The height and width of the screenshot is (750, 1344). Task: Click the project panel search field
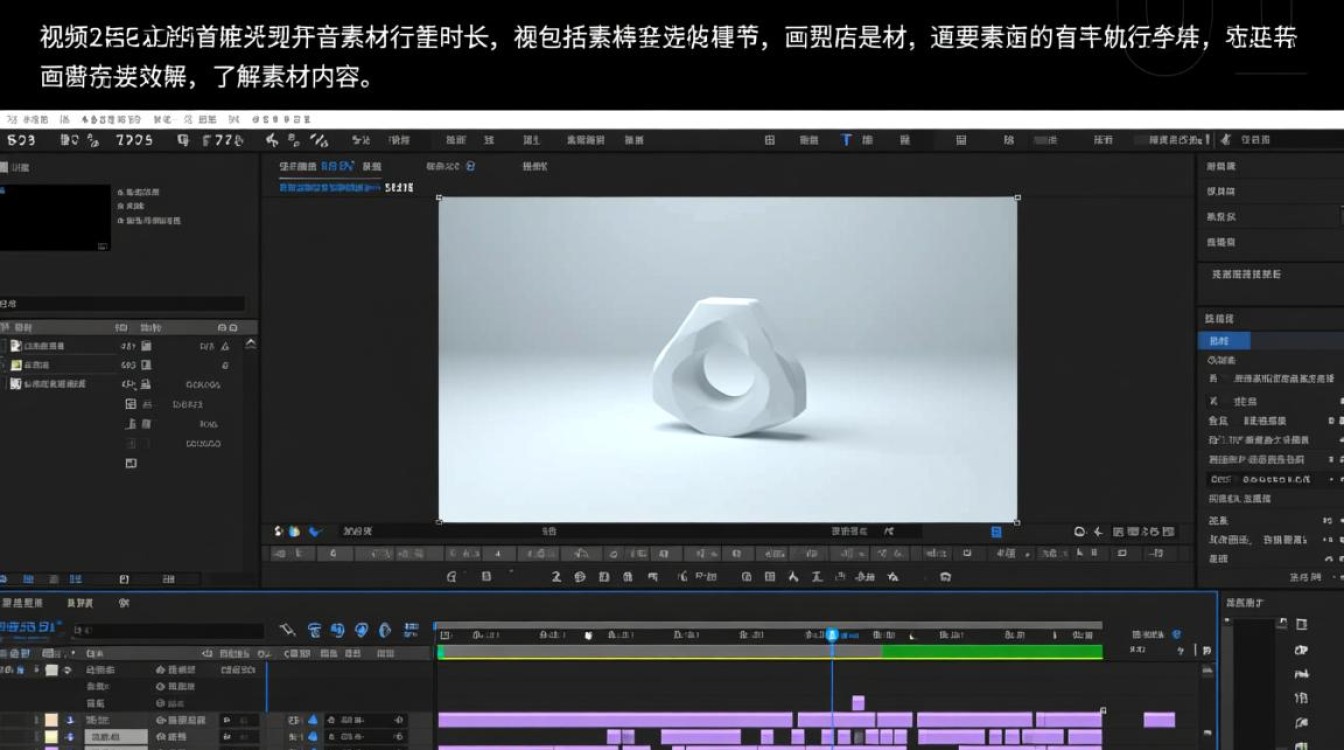pyautogui.click(x=122, y=303)
